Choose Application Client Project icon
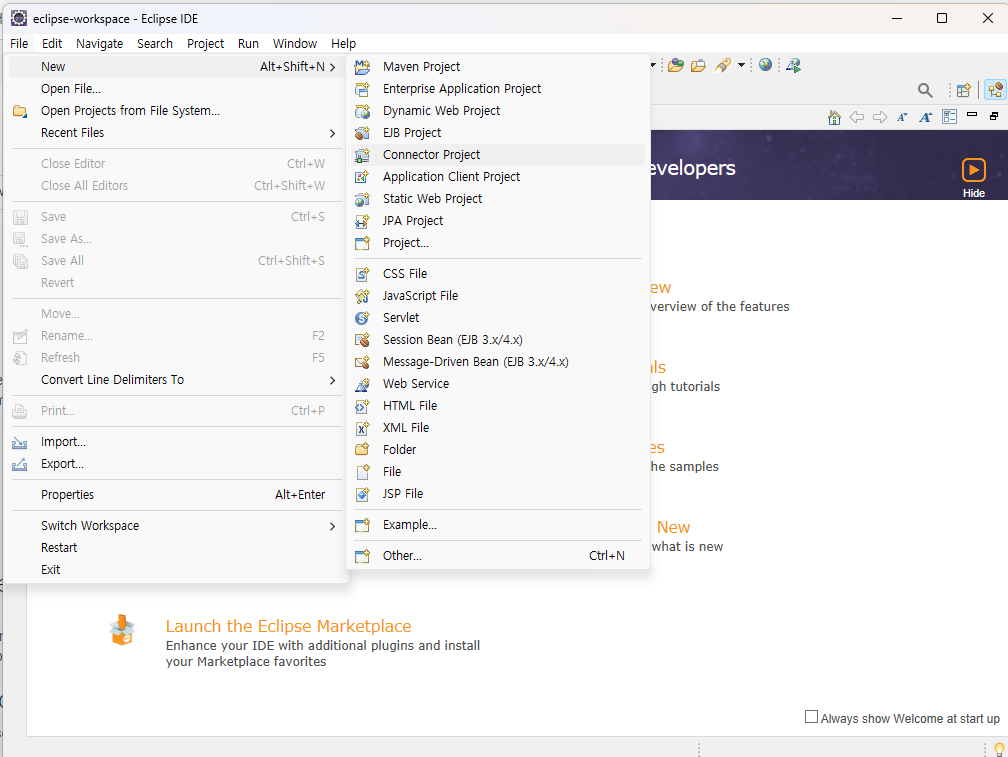Screen dimensions: 1008x757 click(363, 177)
